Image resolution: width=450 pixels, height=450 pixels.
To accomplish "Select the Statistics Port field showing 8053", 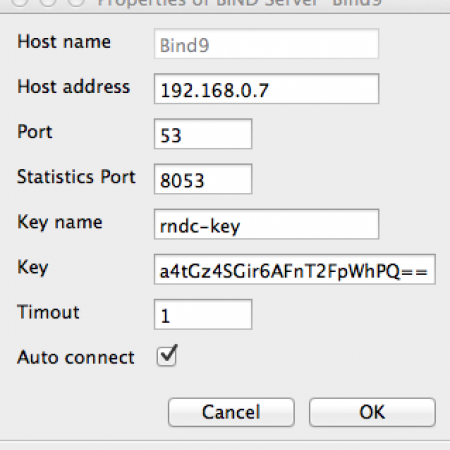I will [203, 179].
